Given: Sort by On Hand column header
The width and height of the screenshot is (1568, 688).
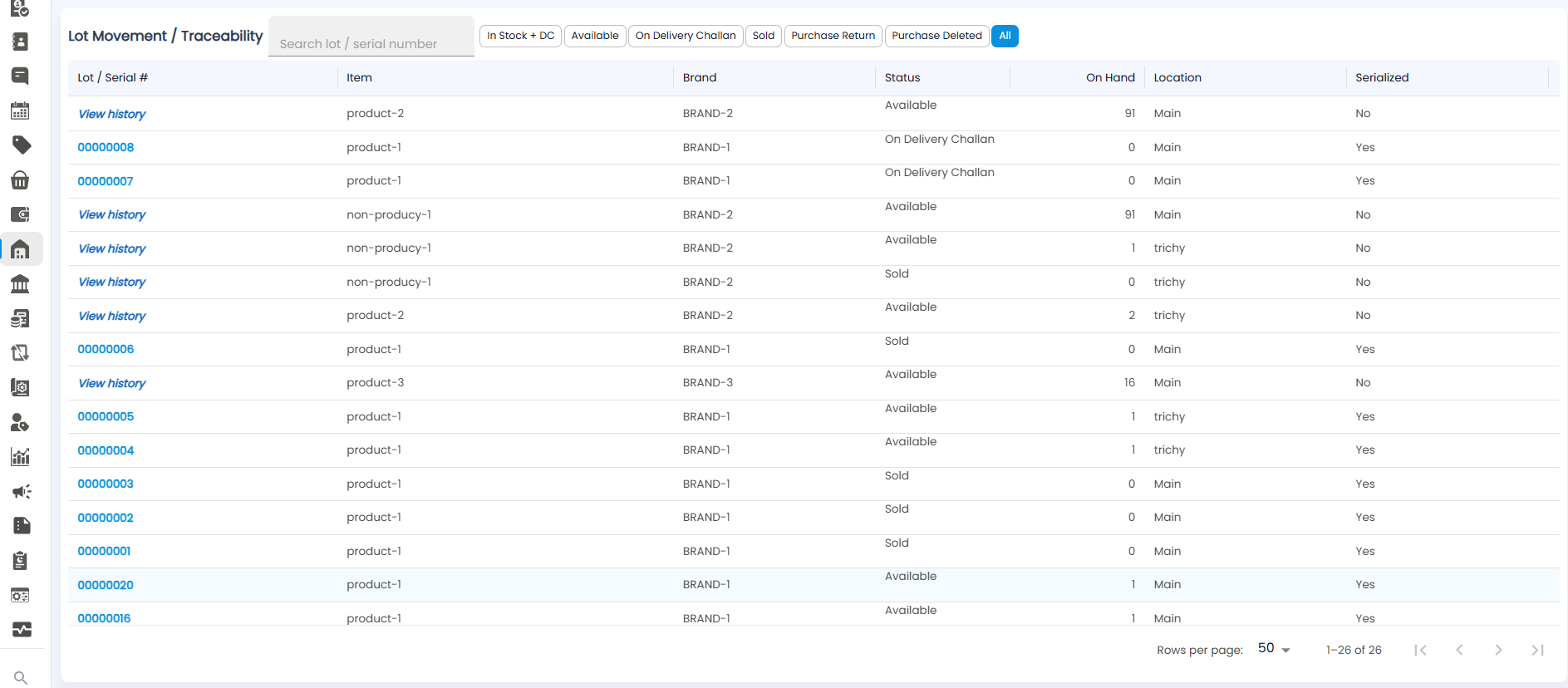Looking at the screenshot, I should 1110,77.
